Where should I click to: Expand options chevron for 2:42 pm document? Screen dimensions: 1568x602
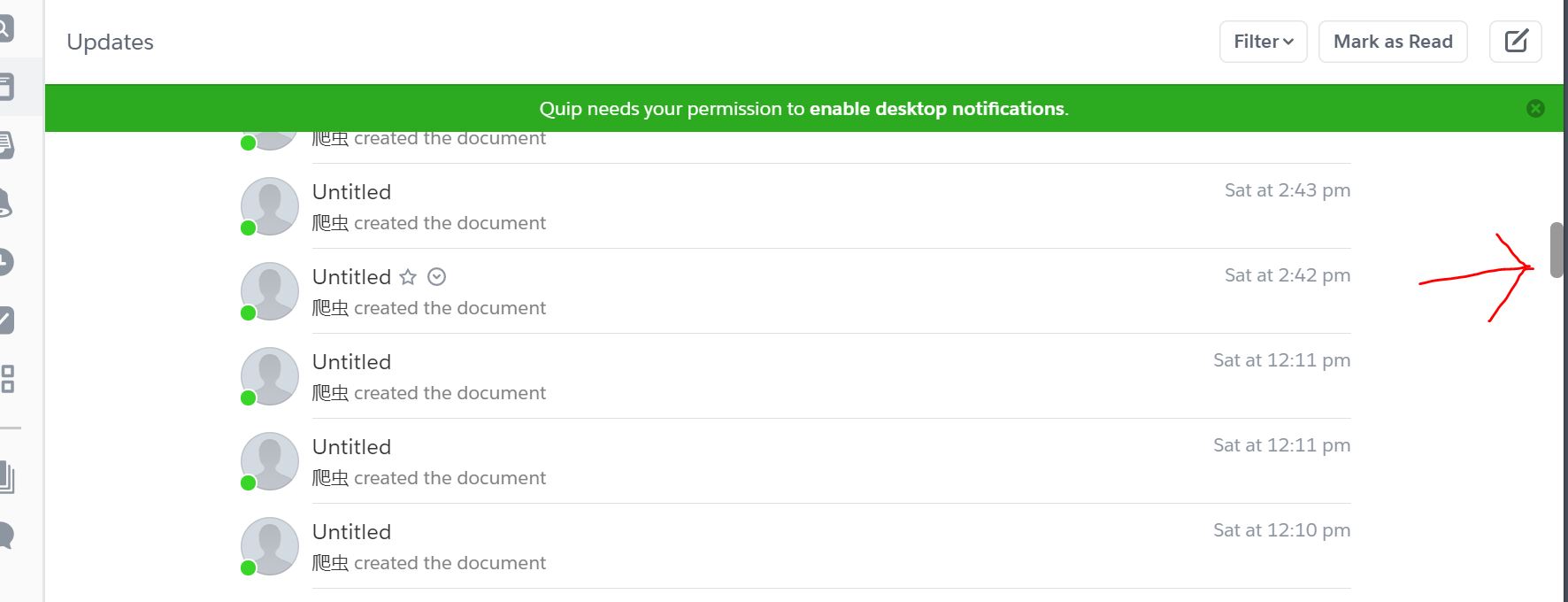pos(436,277)
